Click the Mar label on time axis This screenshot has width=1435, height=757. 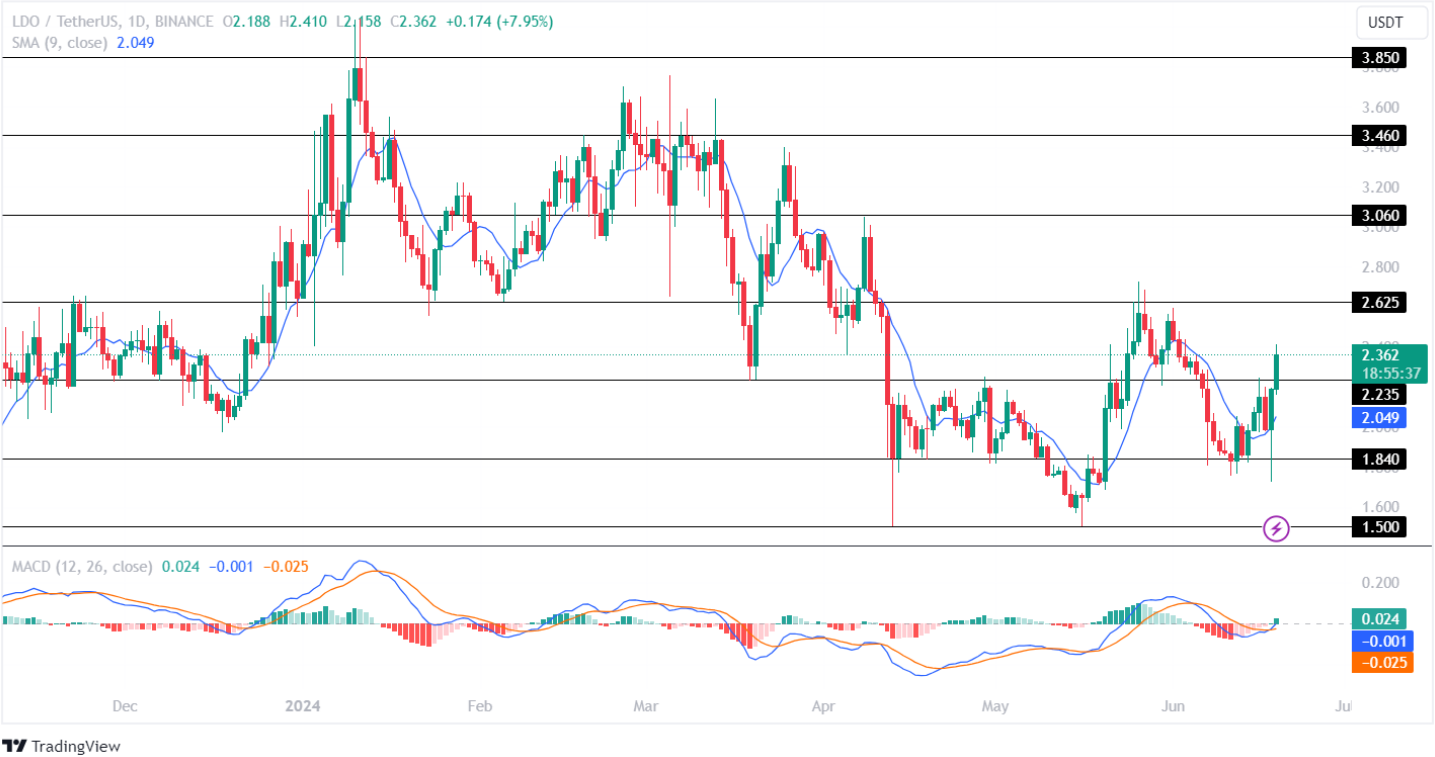tap(646, 706)
